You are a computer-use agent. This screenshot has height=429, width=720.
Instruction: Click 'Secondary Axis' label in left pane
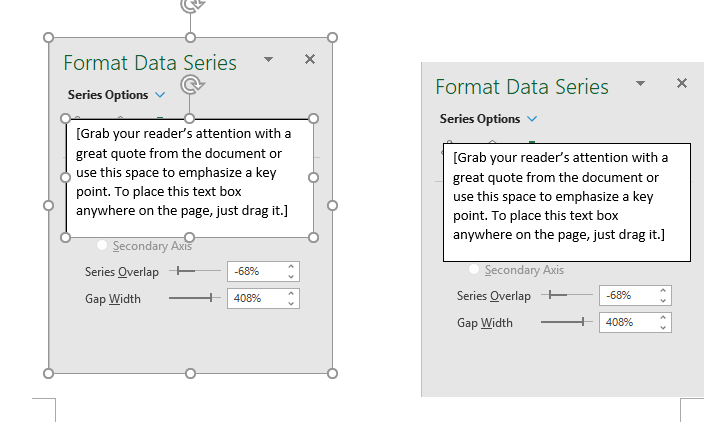pos(152,246)
